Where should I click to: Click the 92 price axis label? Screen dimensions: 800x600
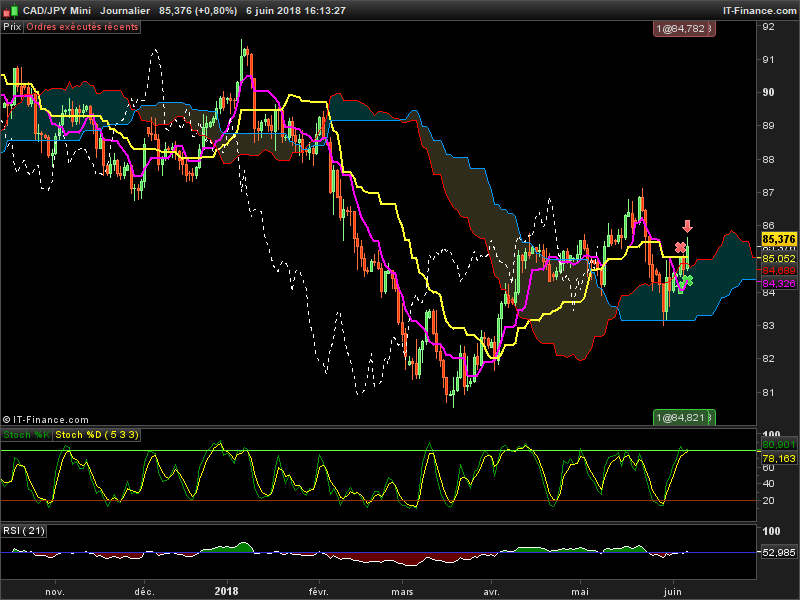(768, 27)
